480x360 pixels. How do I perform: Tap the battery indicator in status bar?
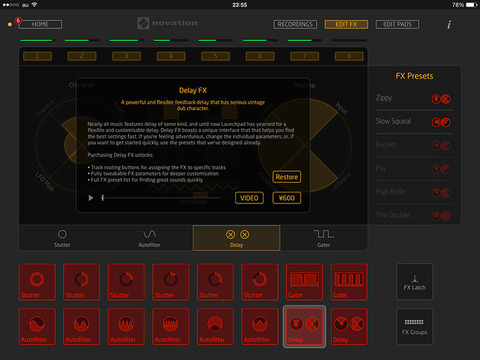(472, 5)
